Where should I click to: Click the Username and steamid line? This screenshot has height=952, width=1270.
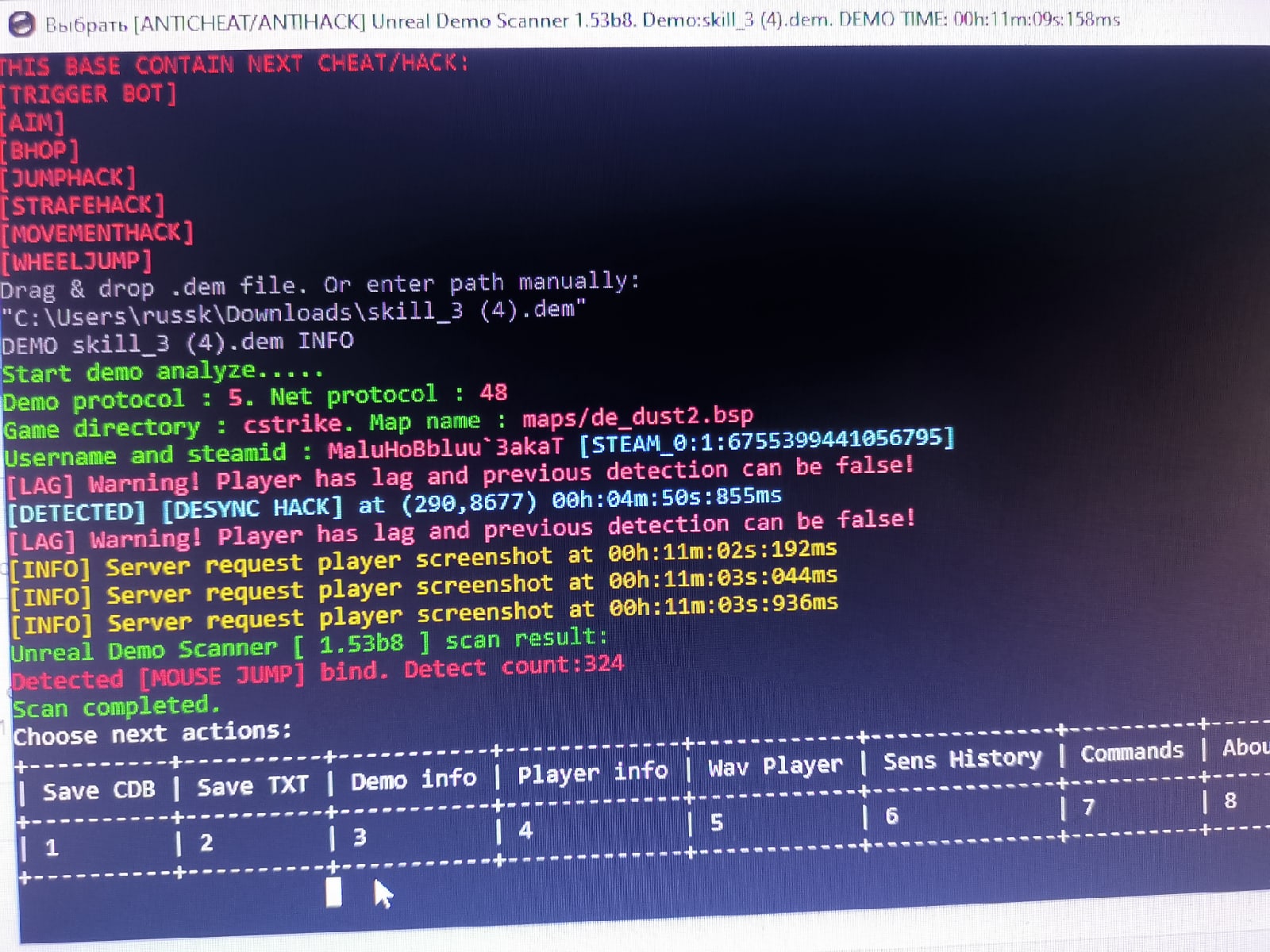[479, 447]
